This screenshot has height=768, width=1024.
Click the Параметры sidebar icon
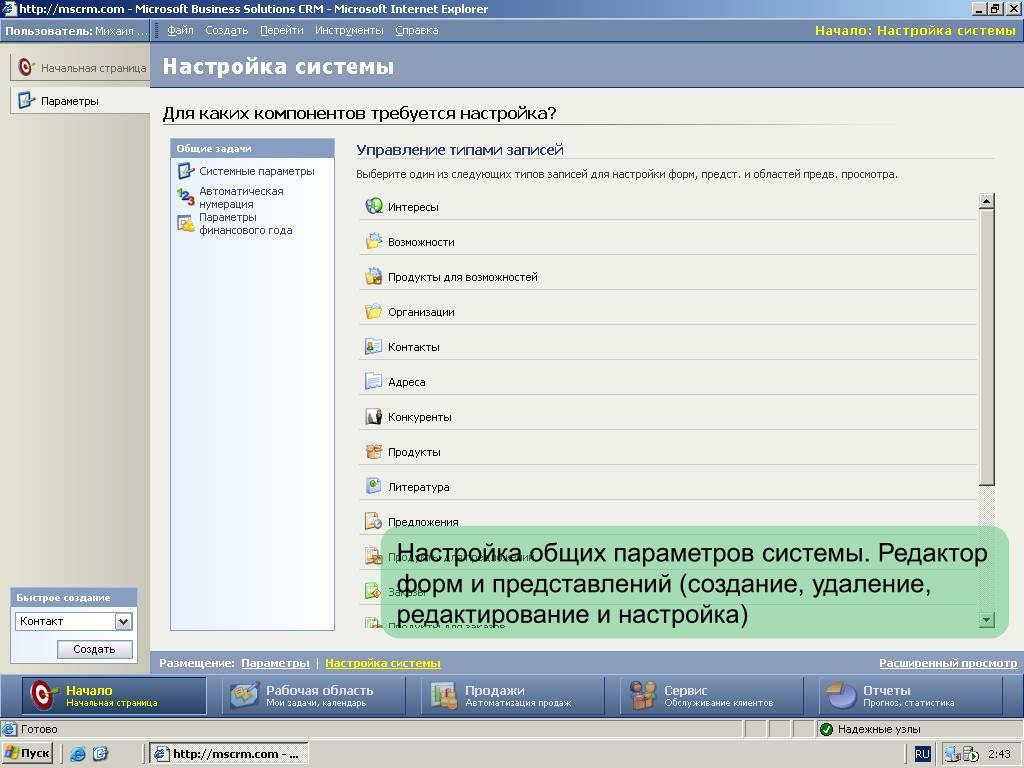(x=26, y=101)
